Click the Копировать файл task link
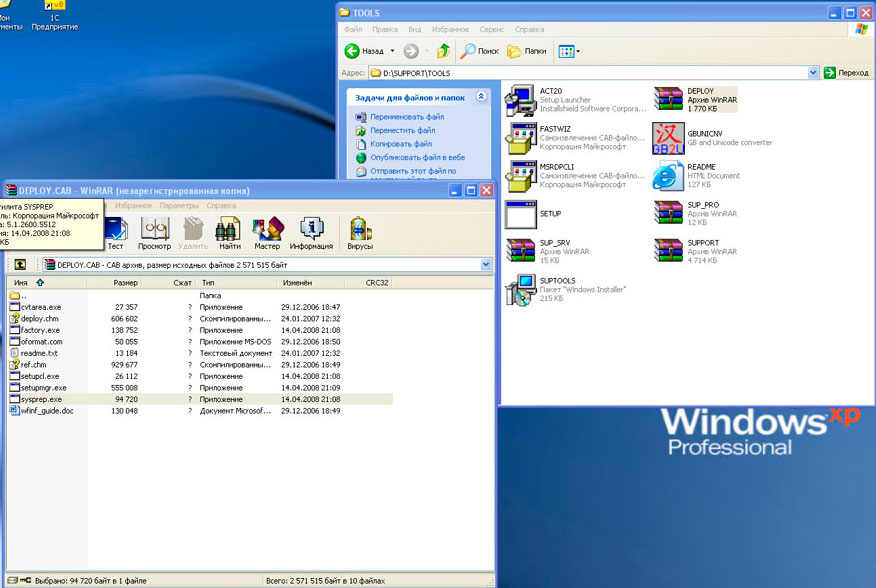This screenshot has width=876, height=588. 402,144
